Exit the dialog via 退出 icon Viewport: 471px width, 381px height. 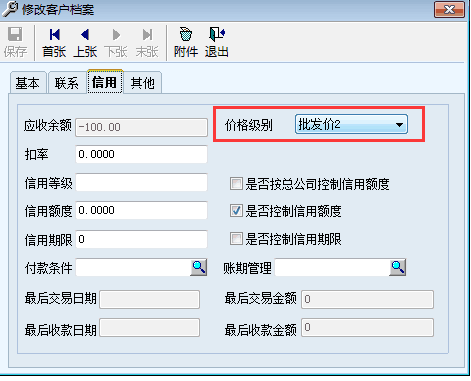[217, 42]
